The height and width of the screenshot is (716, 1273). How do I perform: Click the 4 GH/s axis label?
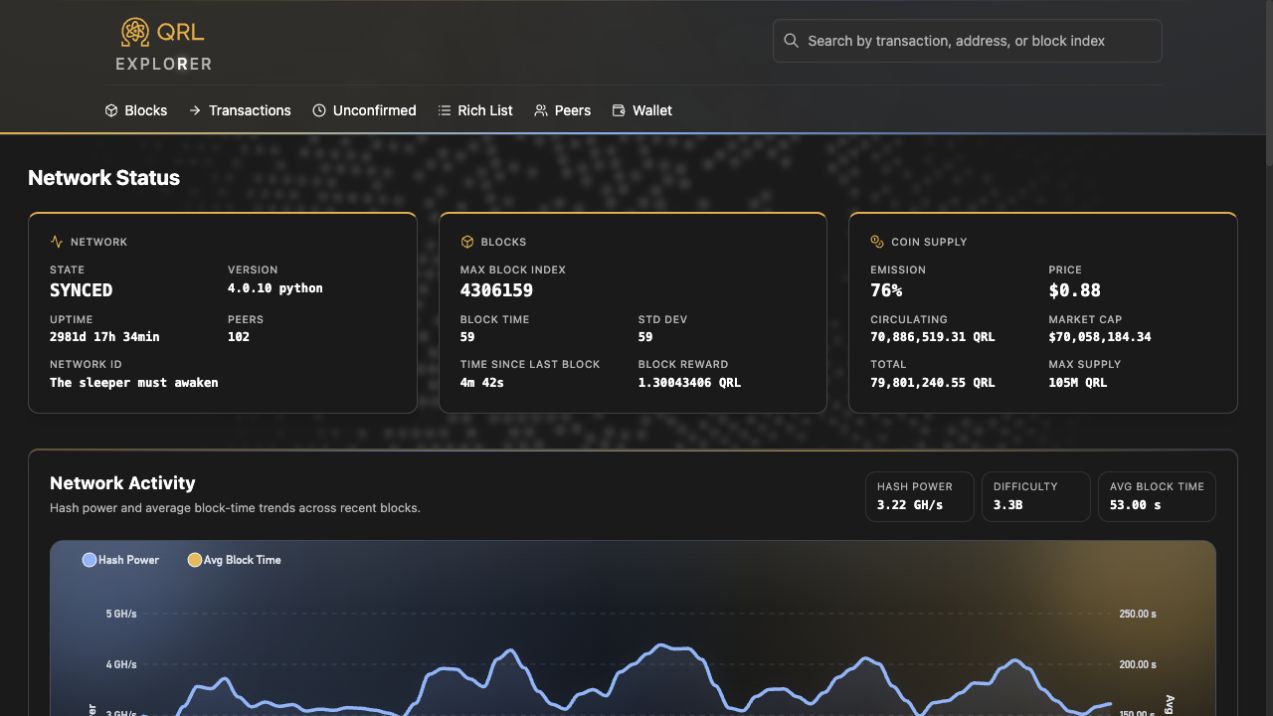point(121,664)
